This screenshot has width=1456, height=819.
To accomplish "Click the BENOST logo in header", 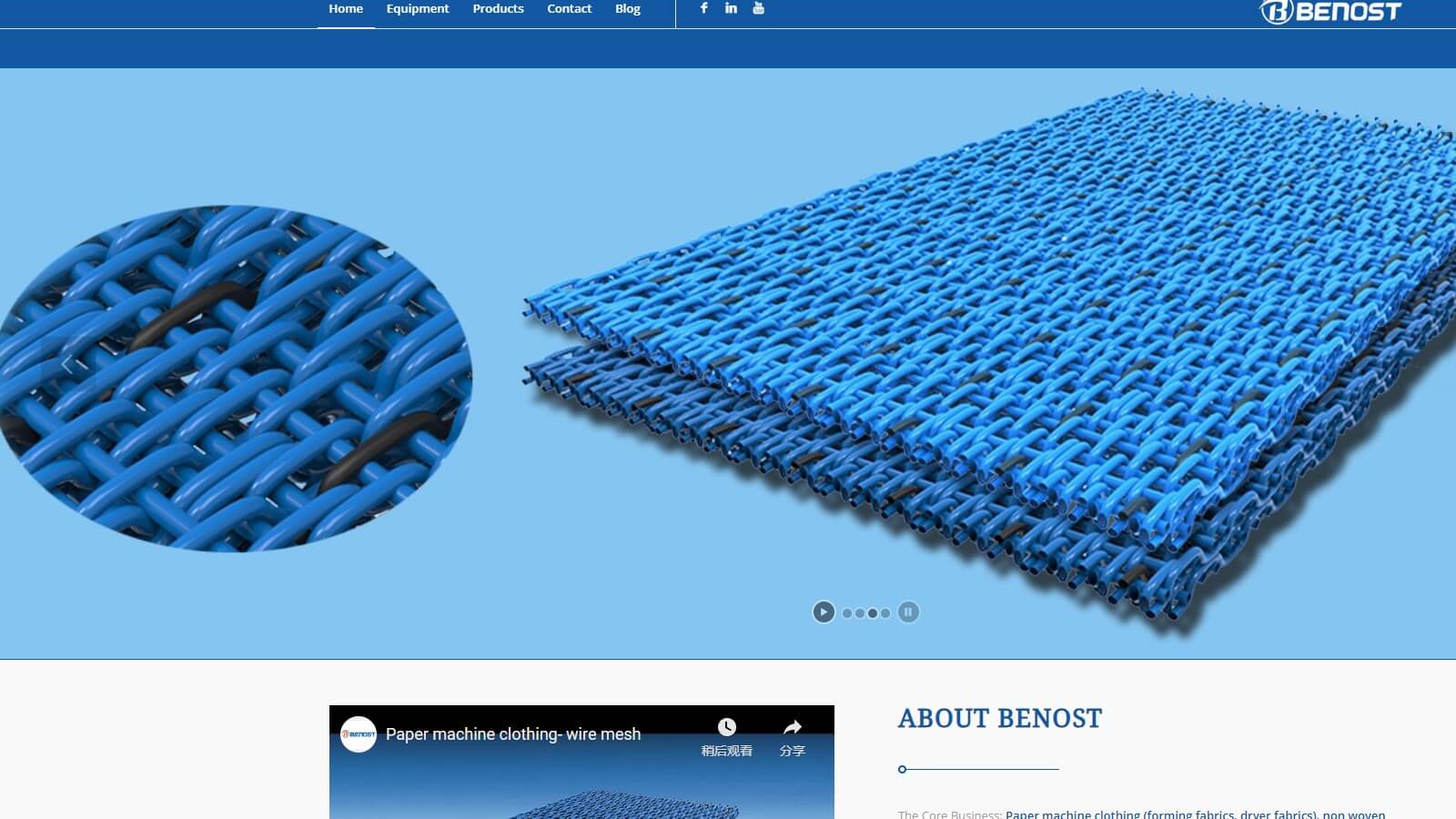I will [1330, 12].
